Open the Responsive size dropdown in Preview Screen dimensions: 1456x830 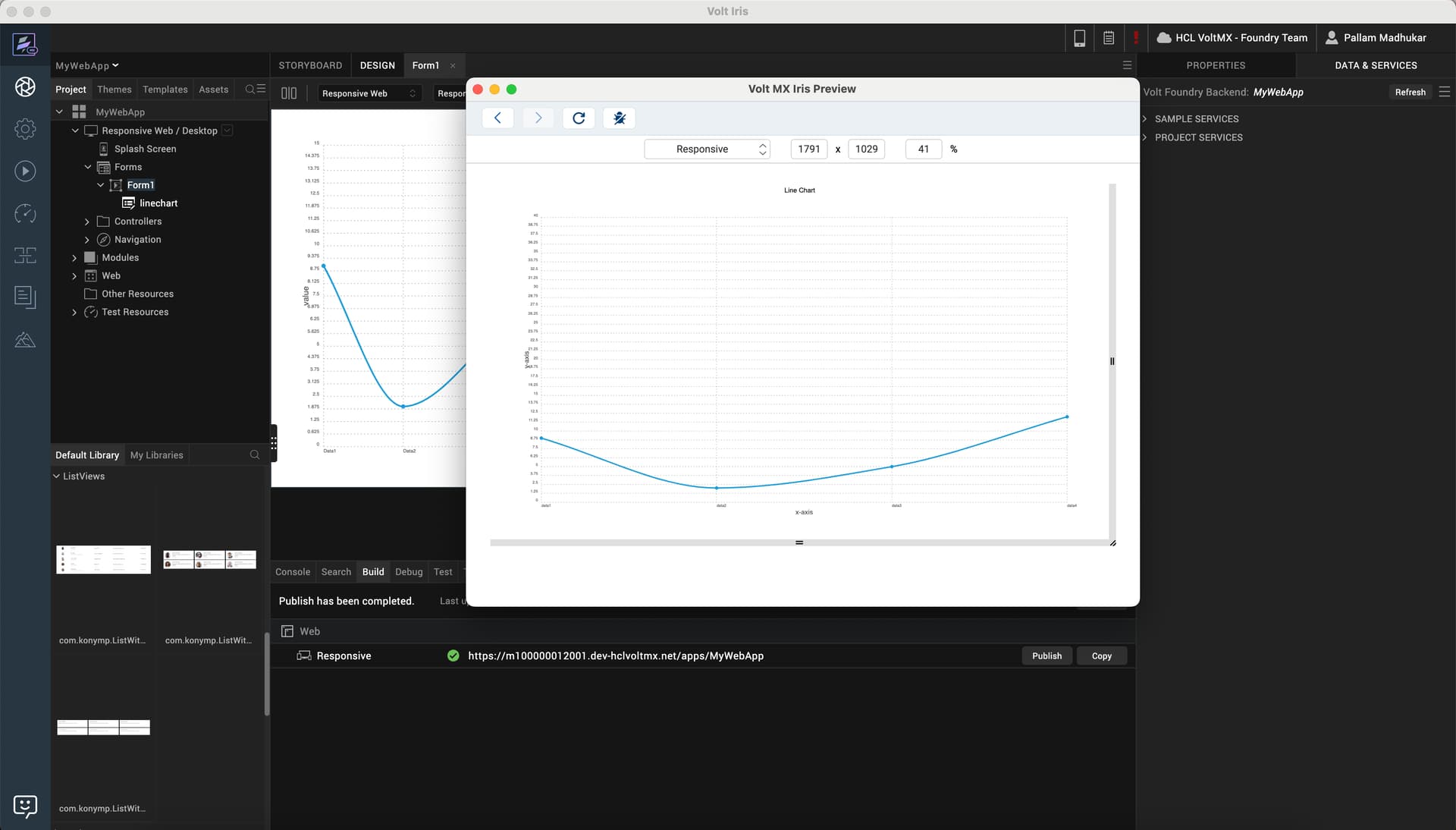707,149
